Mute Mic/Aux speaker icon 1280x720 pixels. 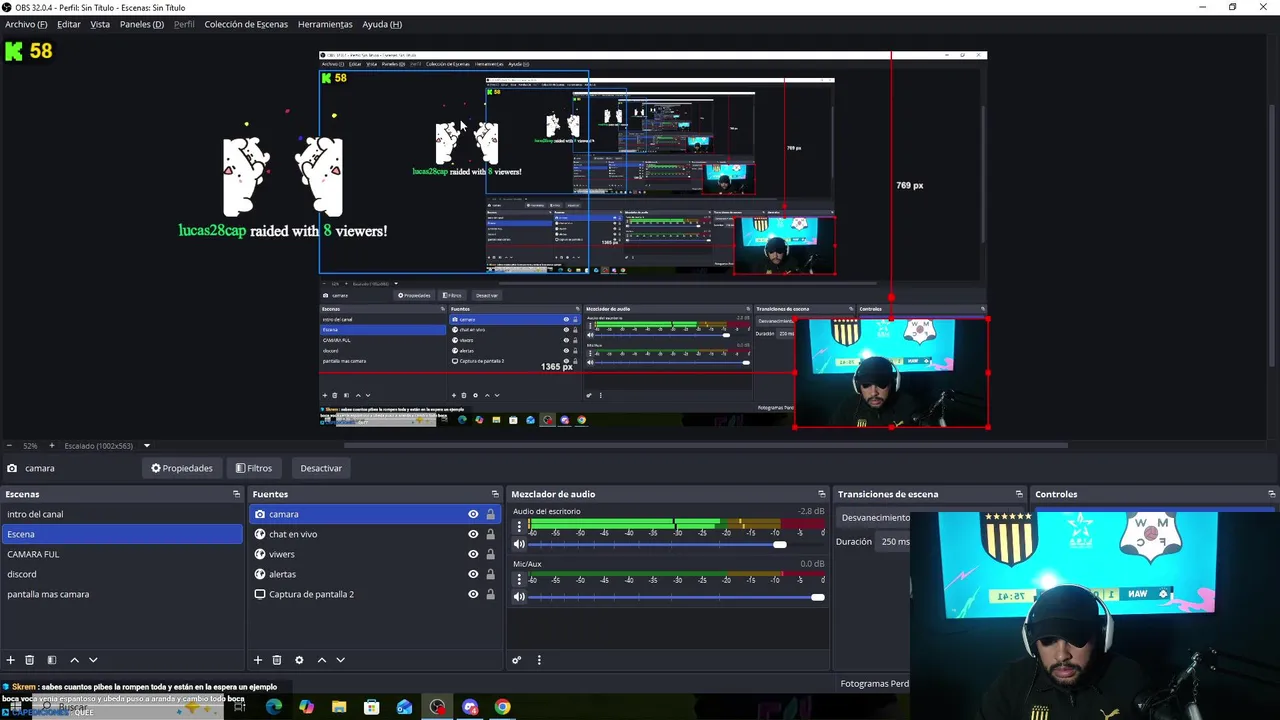click(519, 597)
